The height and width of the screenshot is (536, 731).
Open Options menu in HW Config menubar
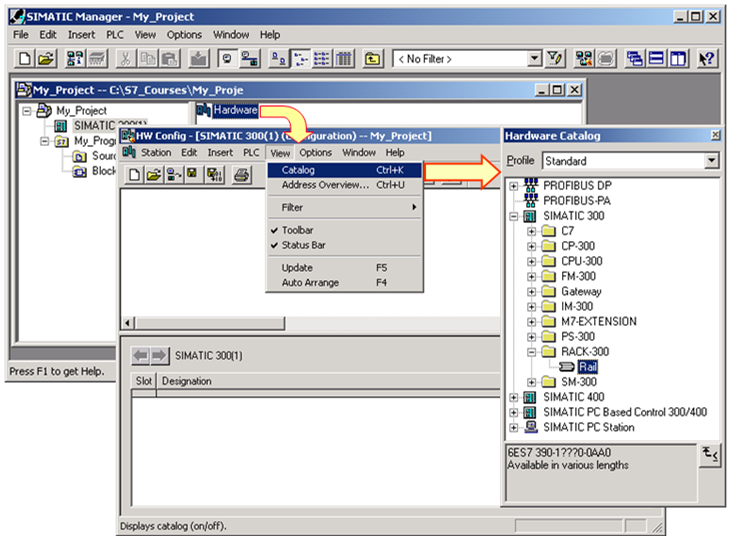316,153
